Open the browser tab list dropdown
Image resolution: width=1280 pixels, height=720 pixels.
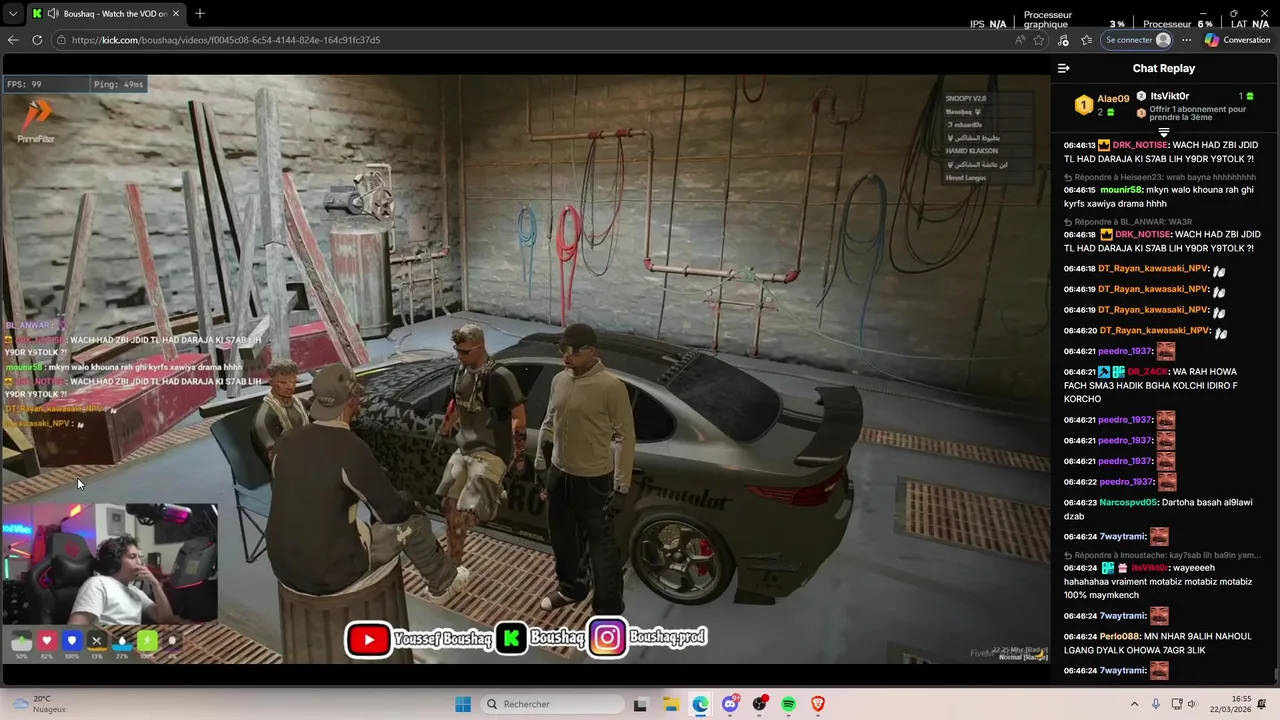pos(13,14)
